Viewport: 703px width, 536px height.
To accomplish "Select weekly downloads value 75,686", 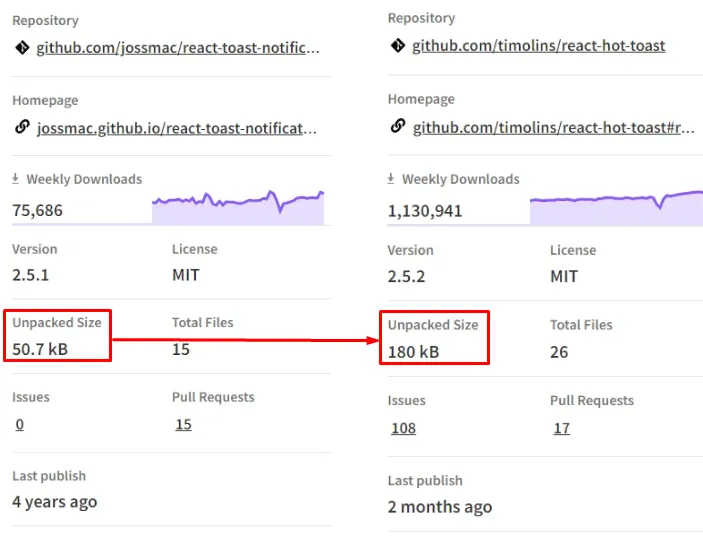I will tap(37, 210).
